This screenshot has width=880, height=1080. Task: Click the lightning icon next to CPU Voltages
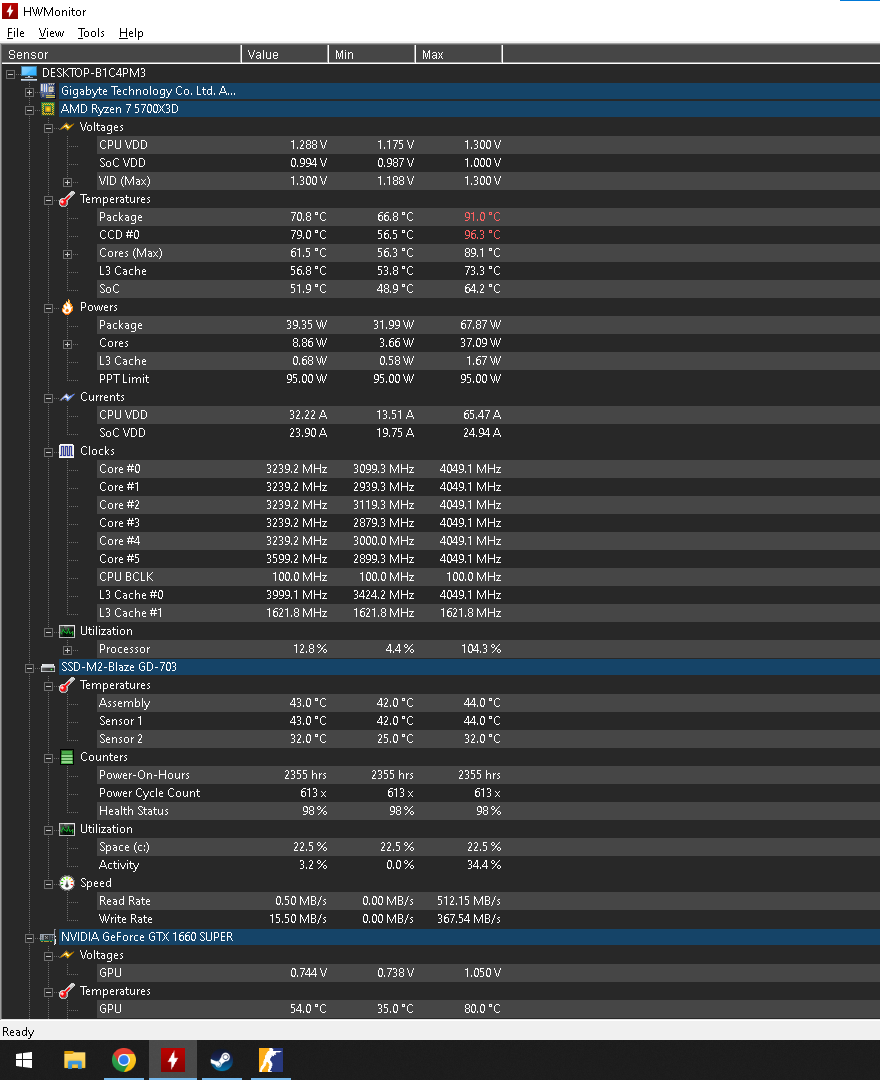tap(67, 127)
